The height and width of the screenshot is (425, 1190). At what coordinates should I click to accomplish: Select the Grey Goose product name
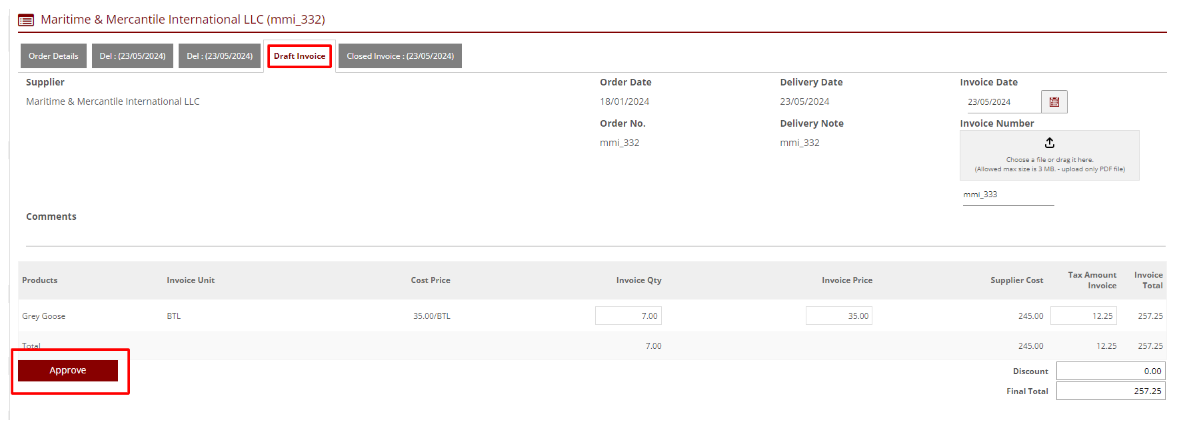coord(44,316)
